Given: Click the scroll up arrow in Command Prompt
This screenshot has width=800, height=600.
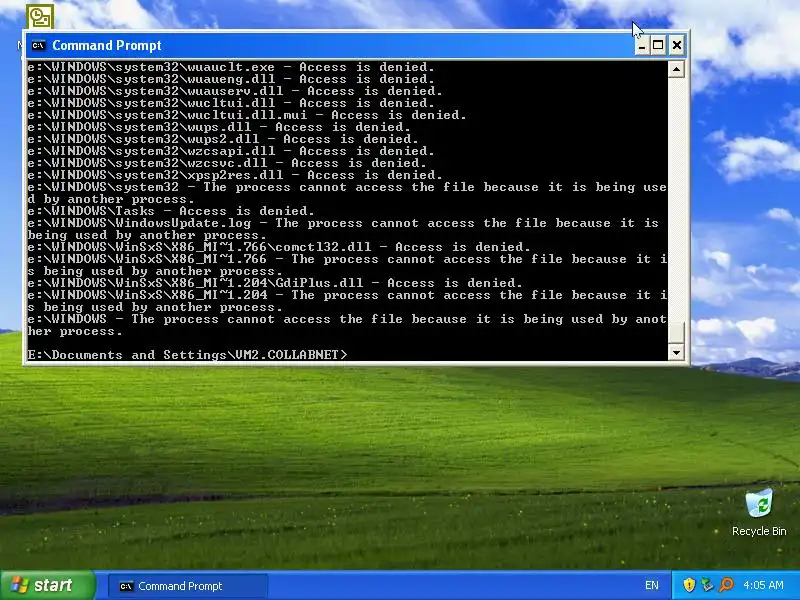Looking at the screenshot, I should pyautogui.click(x=676, y=69).
